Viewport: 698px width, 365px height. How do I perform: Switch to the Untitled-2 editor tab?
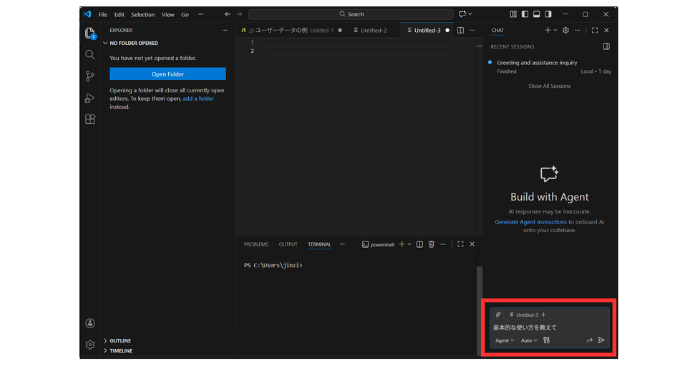click(x=373, y=30)
